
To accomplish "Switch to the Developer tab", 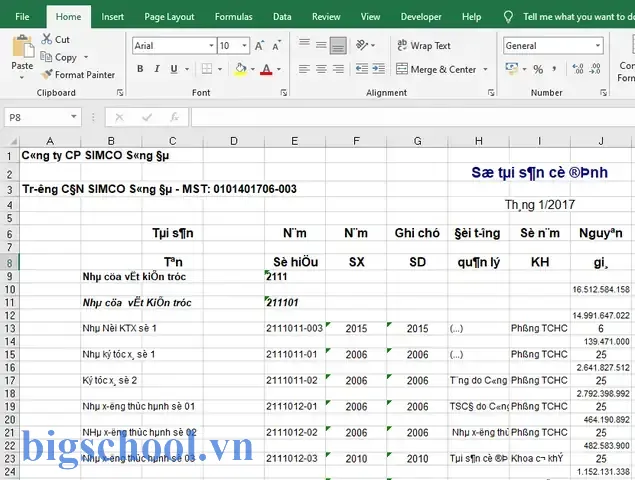I will coord(421,17).
